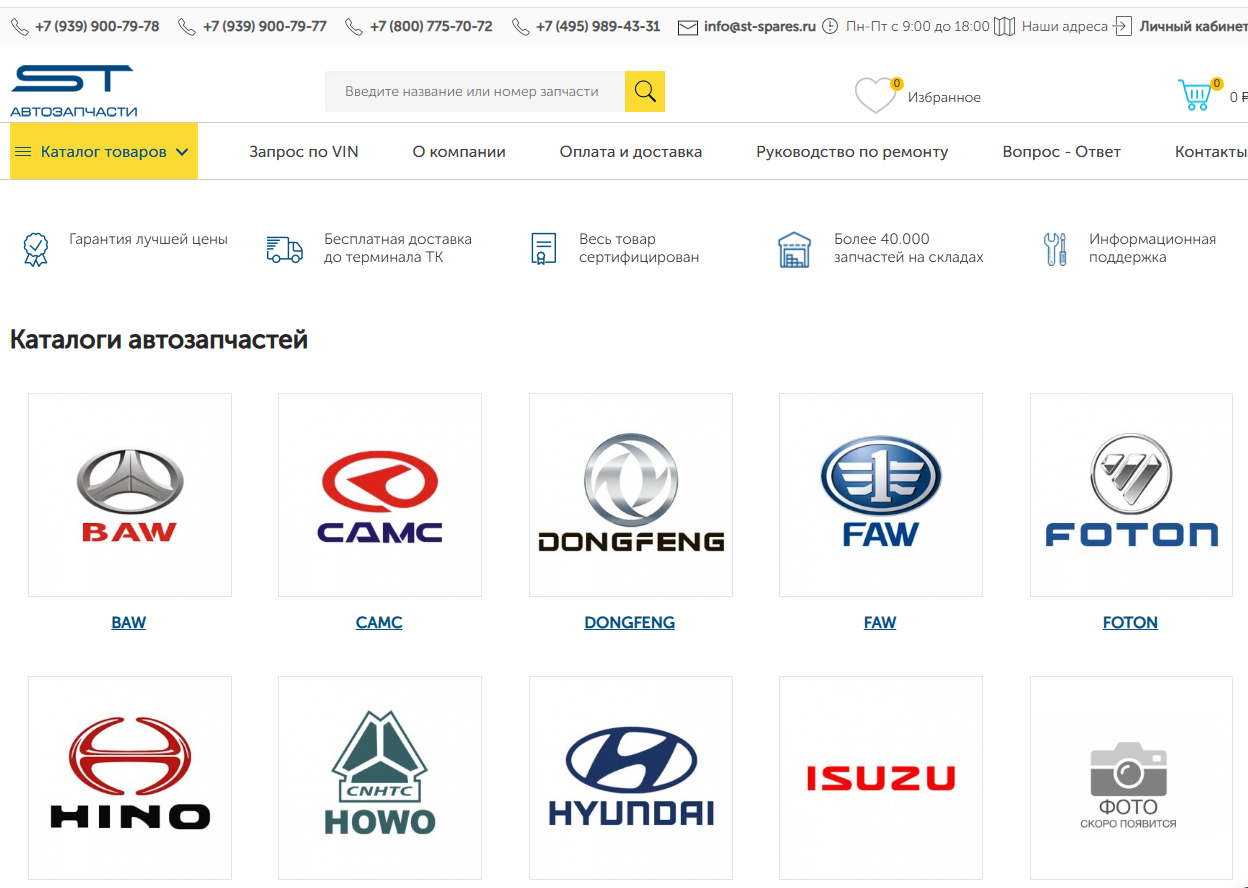This screenshot has height=888, width=1248.
Task: Open the BAW logo tile
Action: (130, 495)
